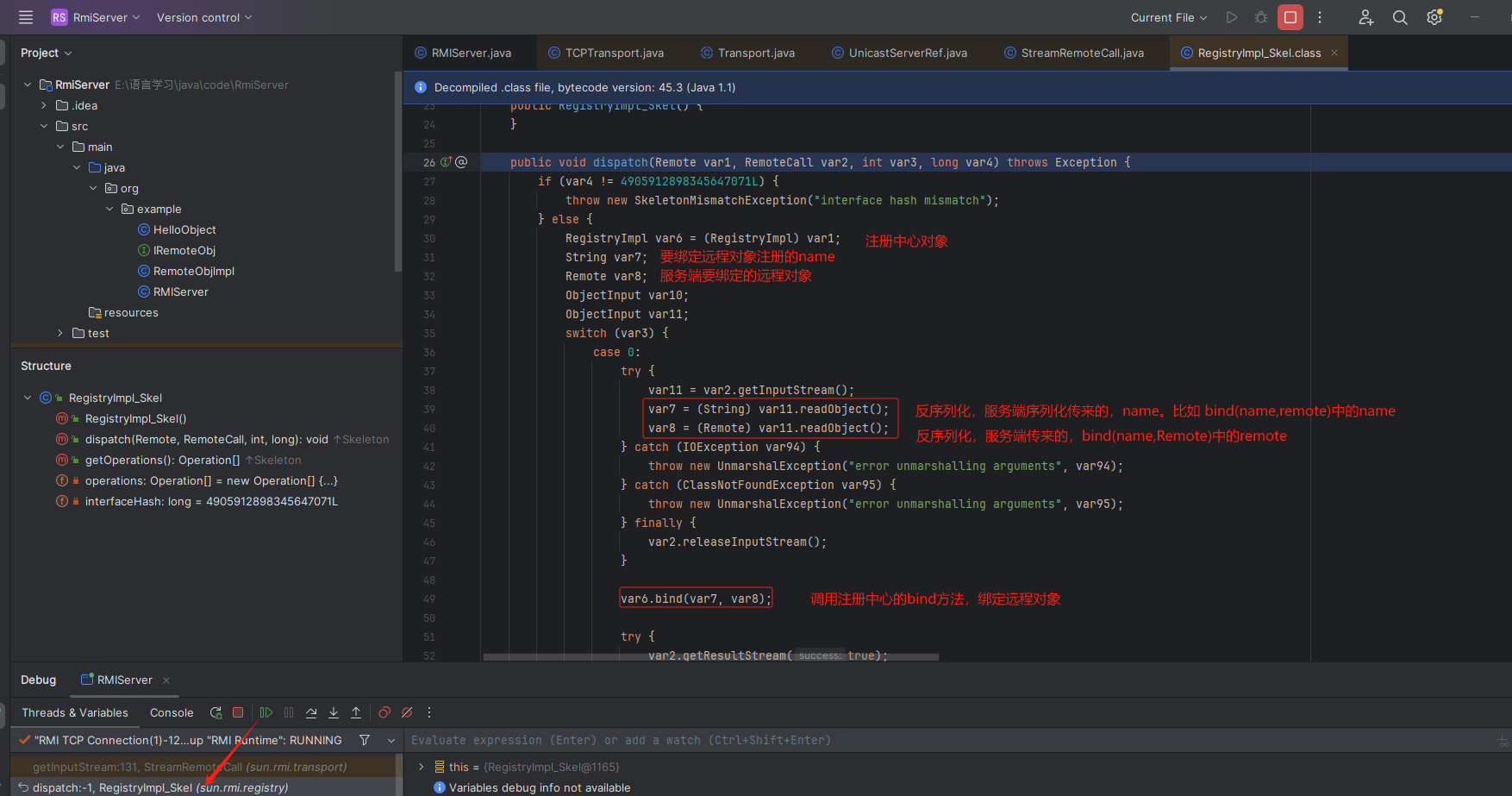Expand the test folder in Project tree

pyautogui.click(x=59, y=333)
